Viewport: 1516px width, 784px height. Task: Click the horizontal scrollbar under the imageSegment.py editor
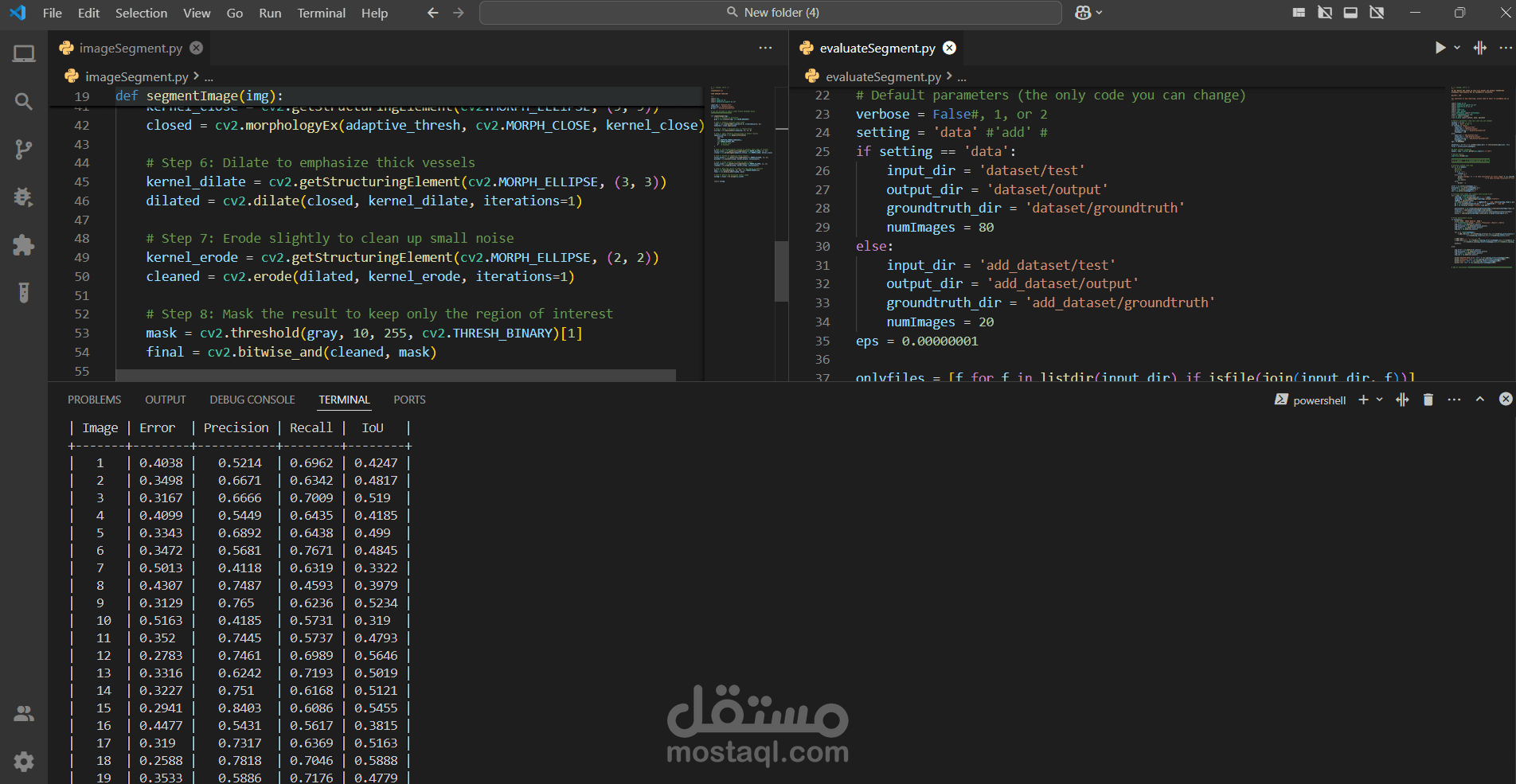(396, 375)
